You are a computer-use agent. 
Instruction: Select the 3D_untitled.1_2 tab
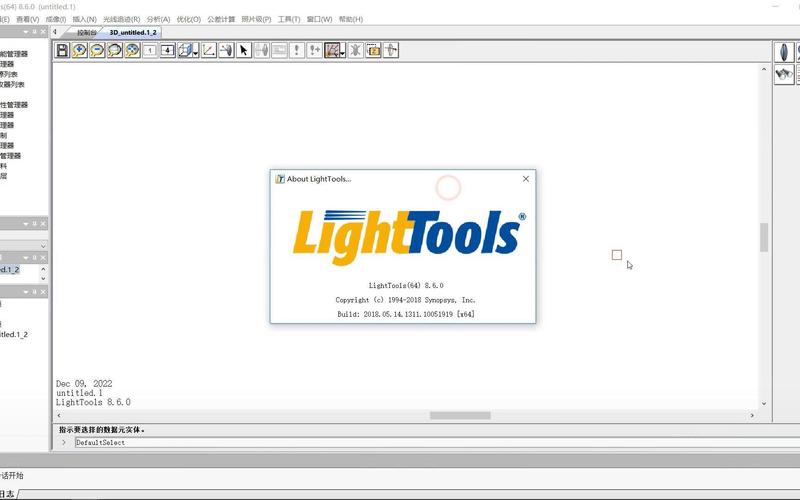tap(133, 33)
